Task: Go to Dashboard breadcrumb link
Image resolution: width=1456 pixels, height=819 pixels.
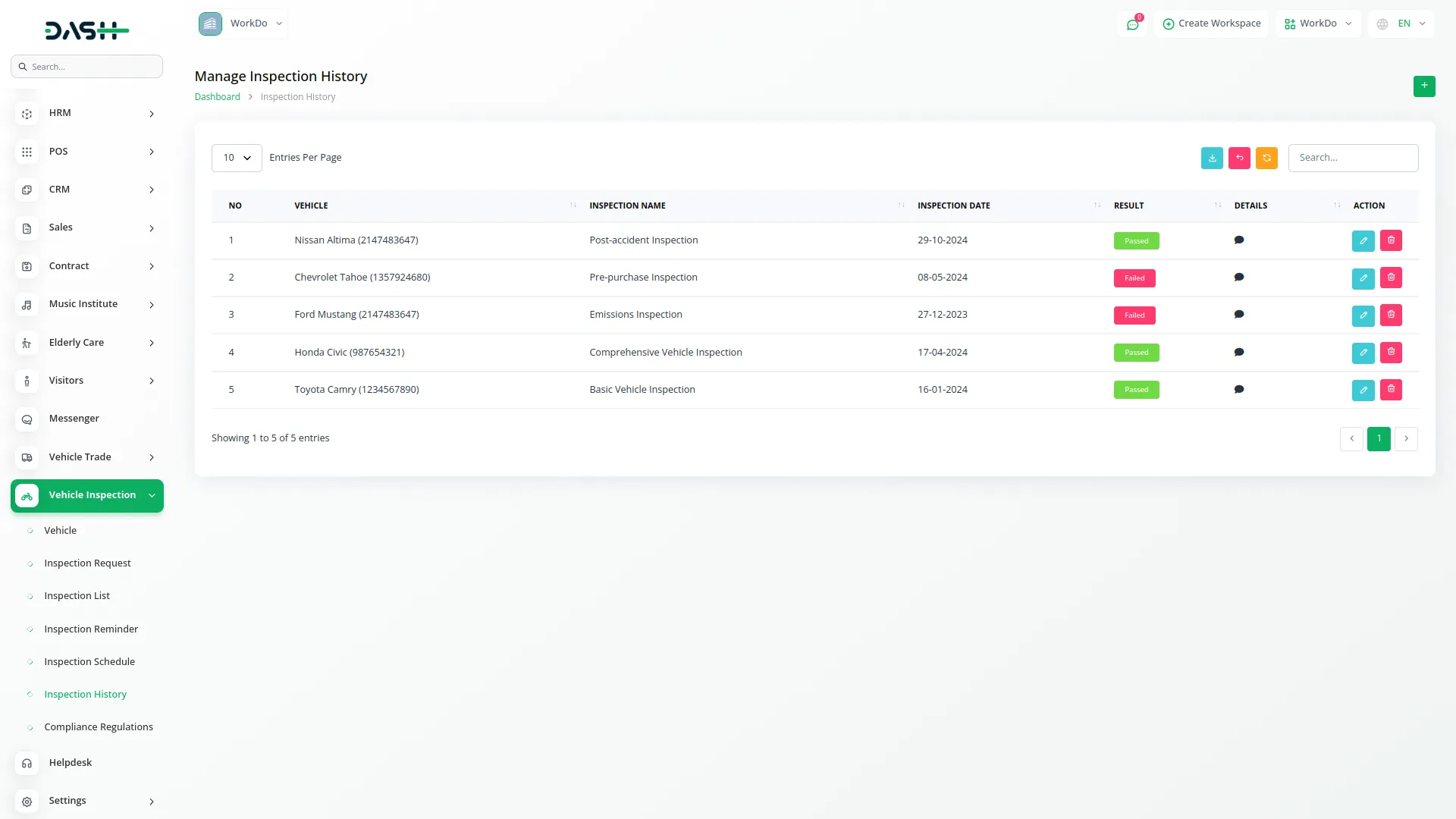Action: click(217, 97)
